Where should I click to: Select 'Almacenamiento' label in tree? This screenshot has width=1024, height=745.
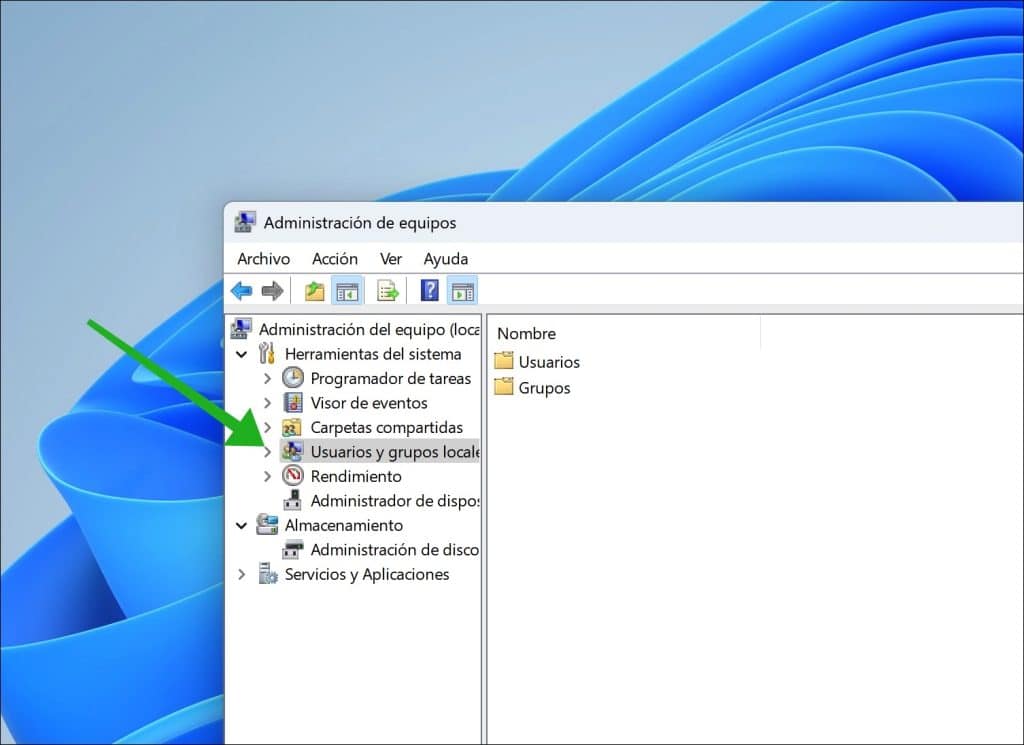(x=344, y=525)
